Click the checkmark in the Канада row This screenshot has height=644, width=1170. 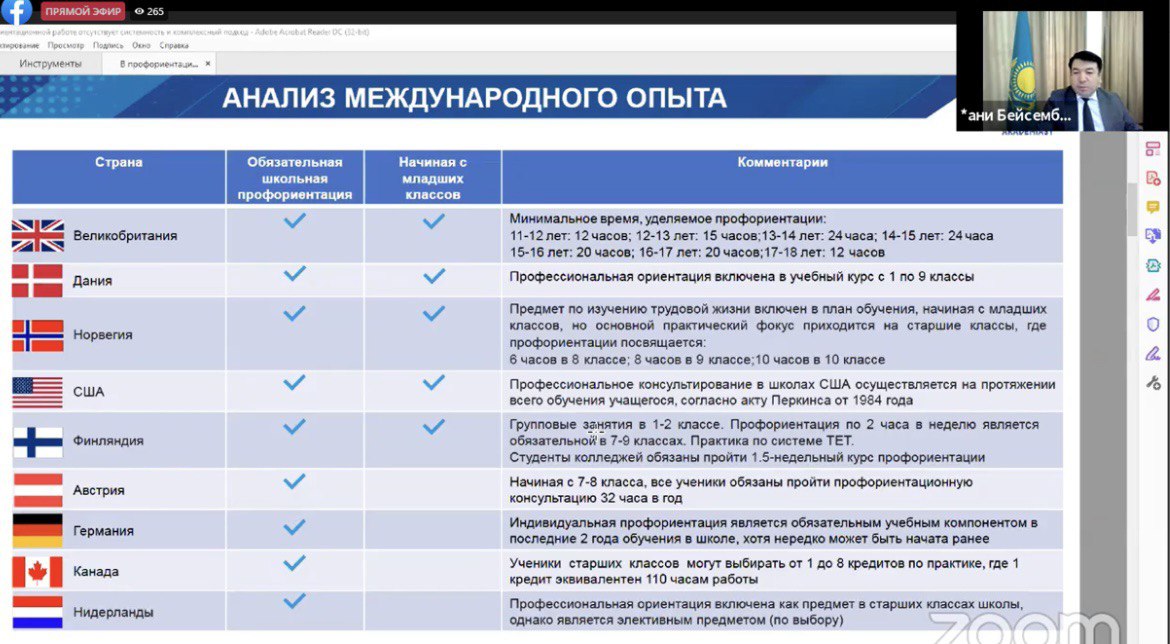[295, 563]
